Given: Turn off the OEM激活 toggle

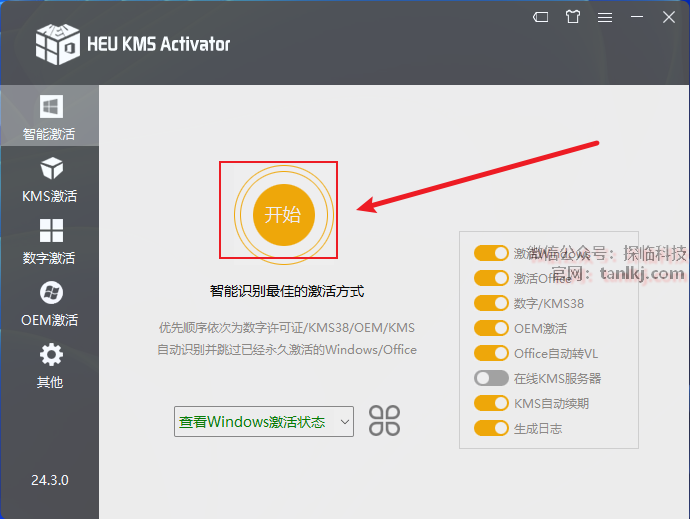Looking at the screenshot, I should click(x=491, y=328).
